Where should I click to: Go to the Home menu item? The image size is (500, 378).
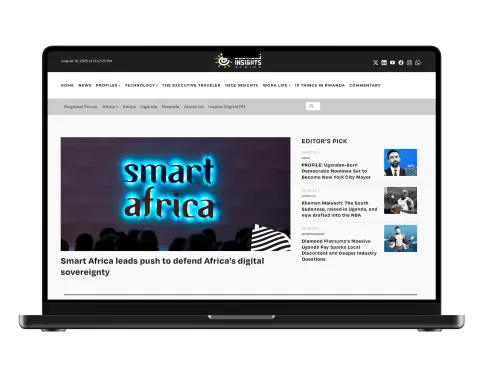(x=67, y=85)
